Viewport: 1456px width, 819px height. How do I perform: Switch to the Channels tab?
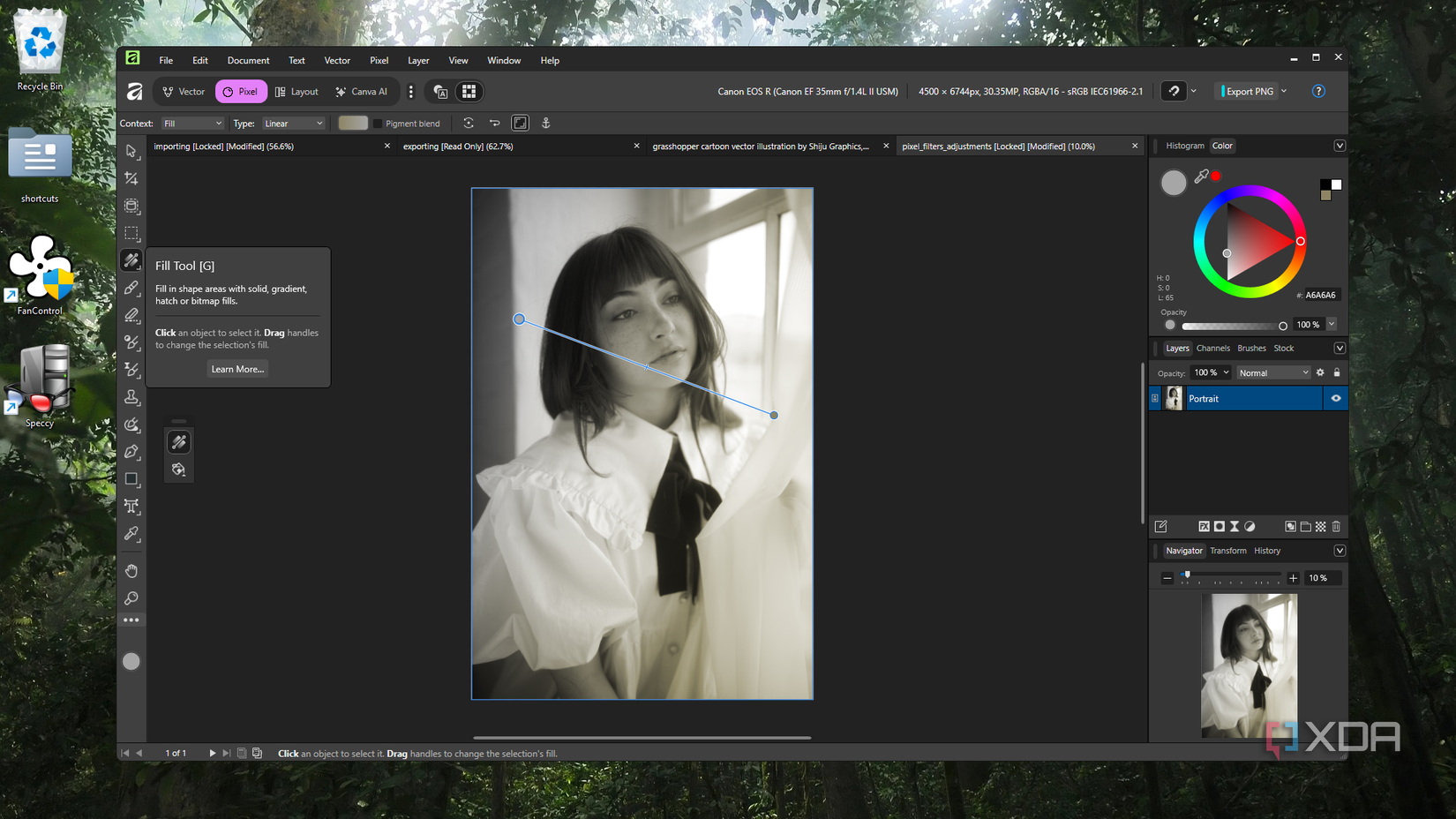[x=1213, y=348]
